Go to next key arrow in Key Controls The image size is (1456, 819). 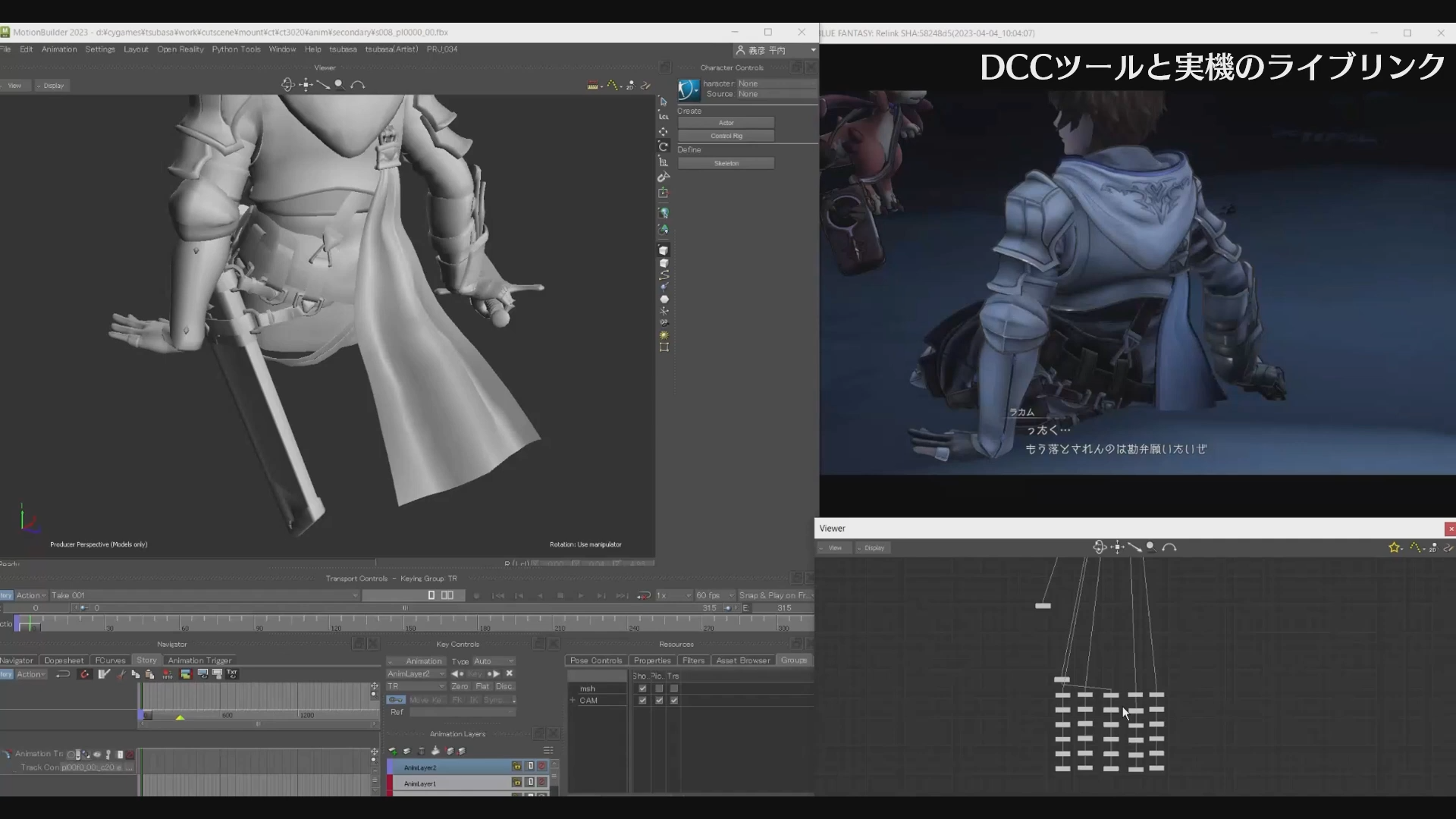point(494,673)
